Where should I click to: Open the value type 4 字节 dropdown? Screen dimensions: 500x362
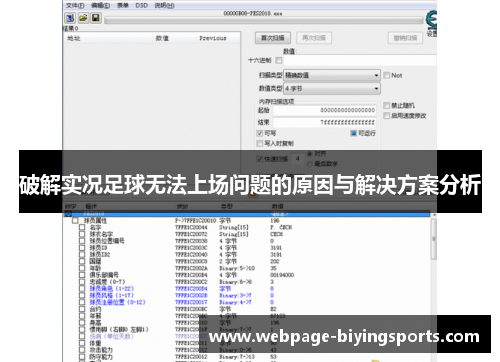pos(332,89)
